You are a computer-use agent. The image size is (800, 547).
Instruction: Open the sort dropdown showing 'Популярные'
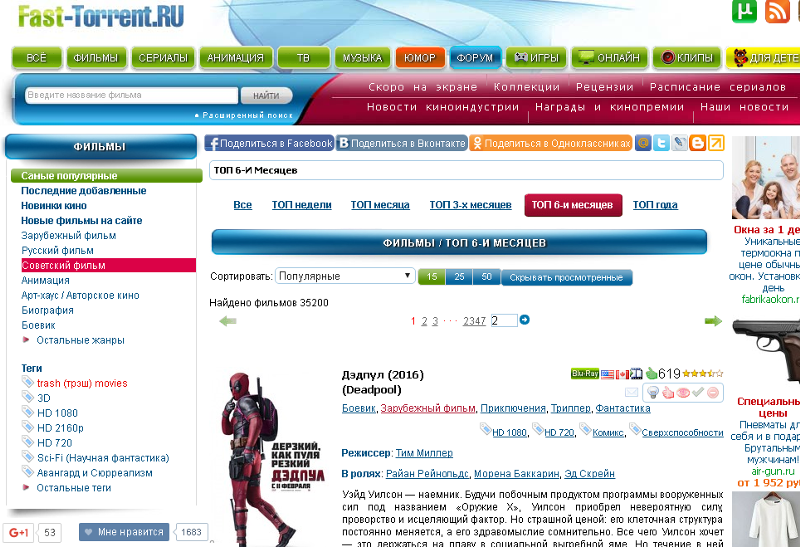(x=344, y=276)
